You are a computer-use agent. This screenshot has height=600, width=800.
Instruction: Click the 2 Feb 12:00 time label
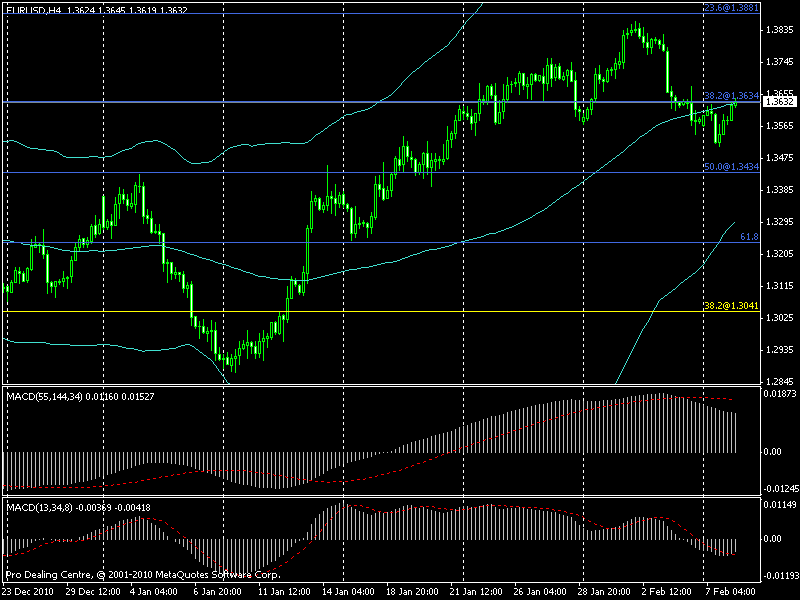667,592
